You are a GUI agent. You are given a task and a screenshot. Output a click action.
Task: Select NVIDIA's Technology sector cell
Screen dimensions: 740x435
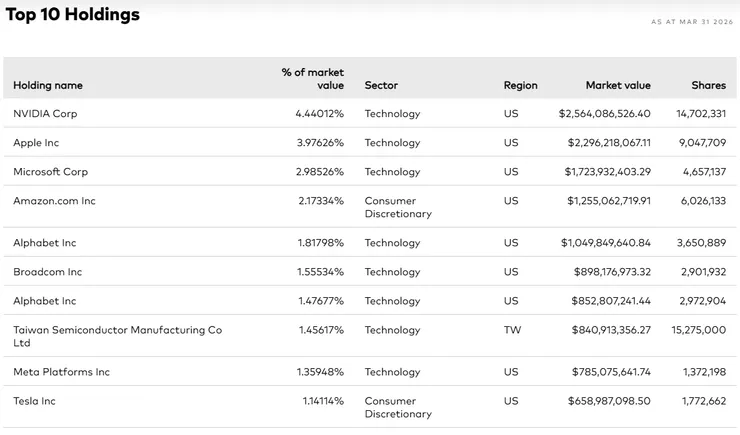click(x=392, y=114)
